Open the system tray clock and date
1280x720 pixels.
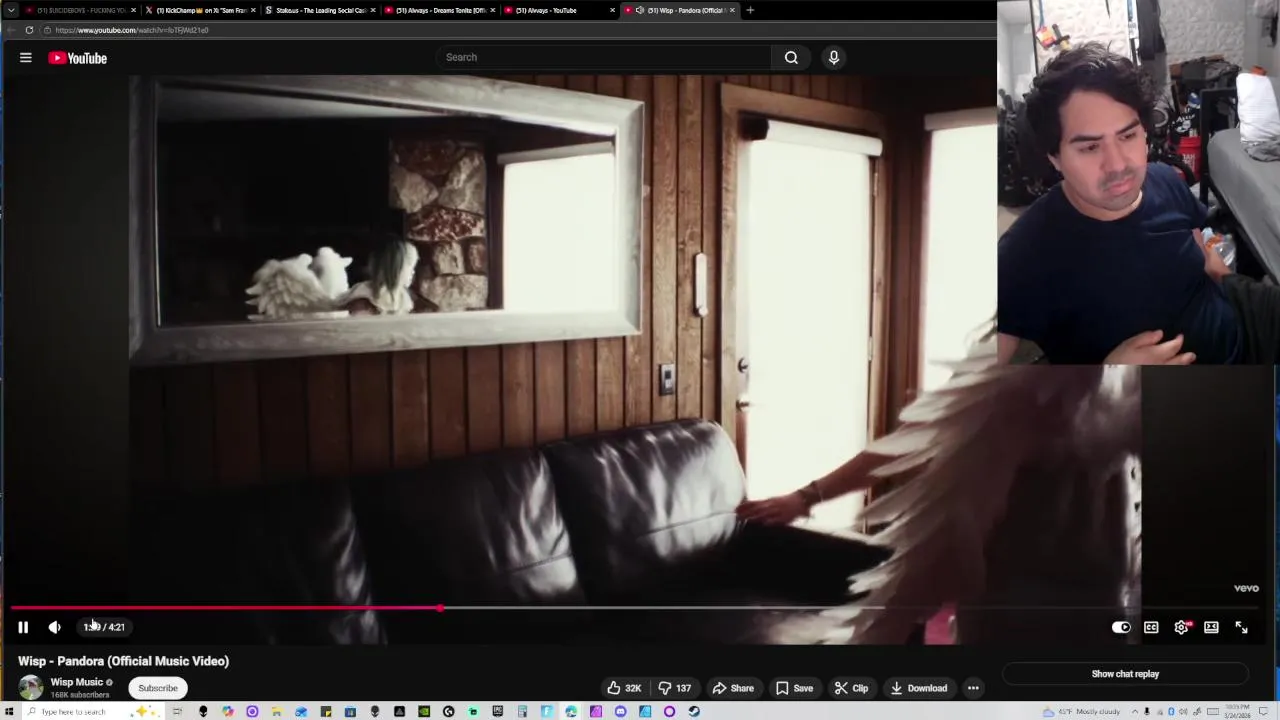click(1237, 712)
